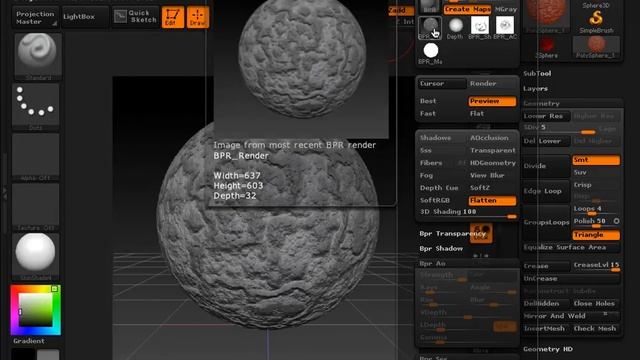The image size is (640, 360).
Task: Click the Close Holes button
Action: [596, 304]
